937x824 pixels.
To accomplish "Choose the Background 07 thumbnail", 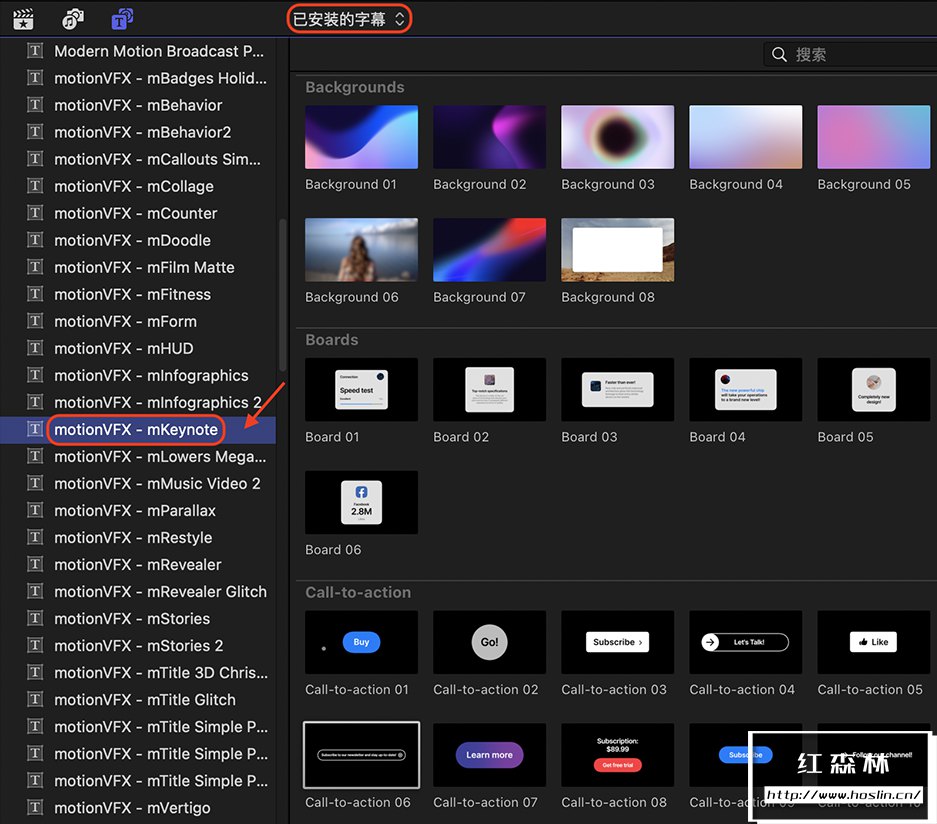I will [x=489, y=250].
